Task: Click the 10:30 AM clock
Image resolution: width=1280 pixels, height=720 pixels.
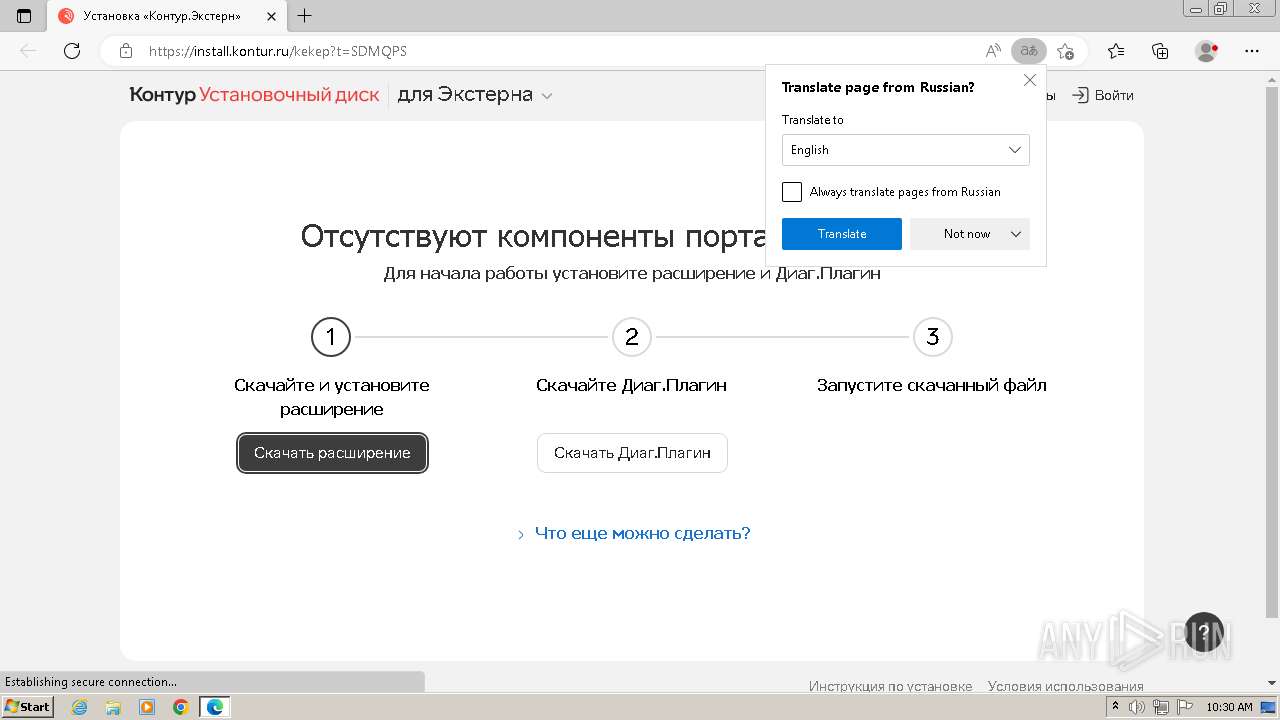Action: pyautogui.click(x=1229, y=707)
